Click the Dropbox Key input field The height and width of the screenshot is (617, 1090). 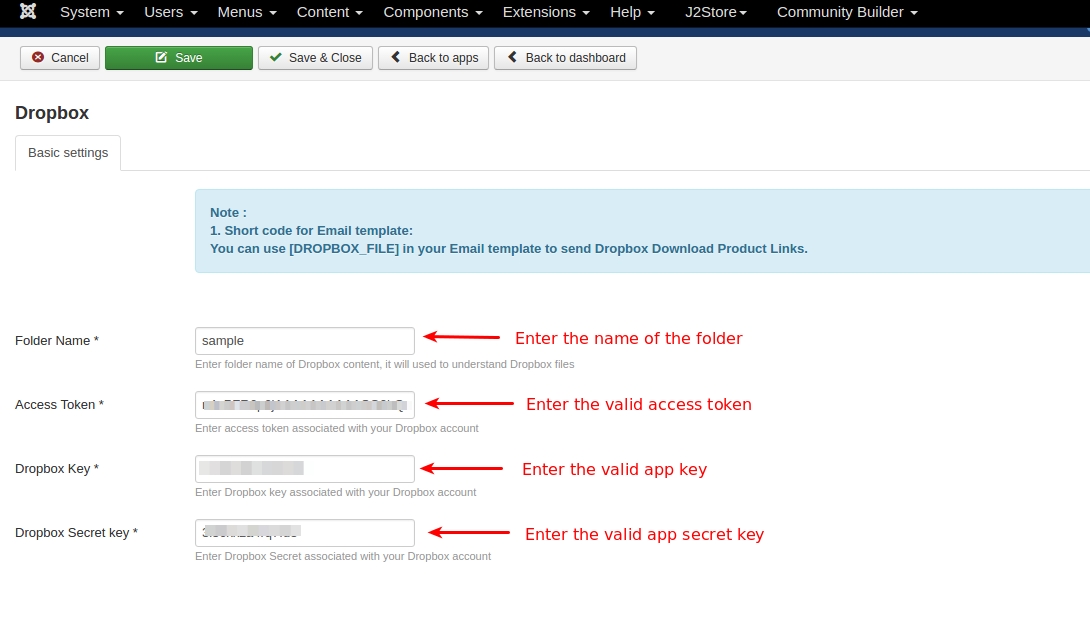(304, 468)
